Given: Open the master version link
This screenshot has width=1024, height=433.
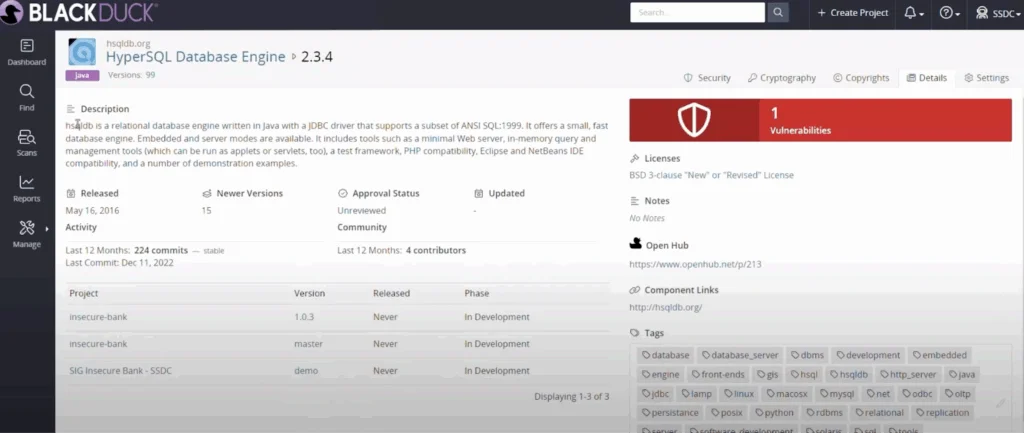Looking at the screenshot, I should pos(308,344).
